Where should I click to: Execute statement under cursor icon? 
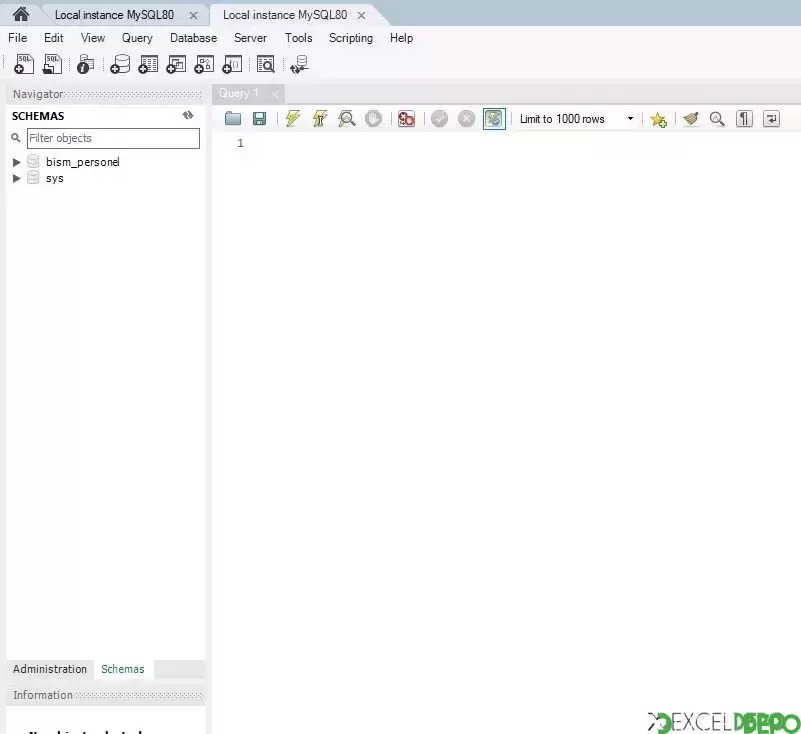click(x=320, y=119)
